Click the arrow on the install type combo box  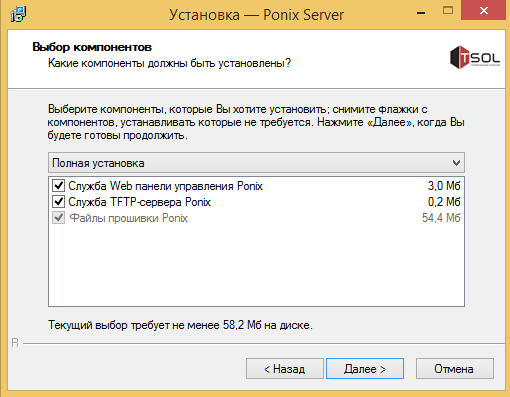point(456,163)
